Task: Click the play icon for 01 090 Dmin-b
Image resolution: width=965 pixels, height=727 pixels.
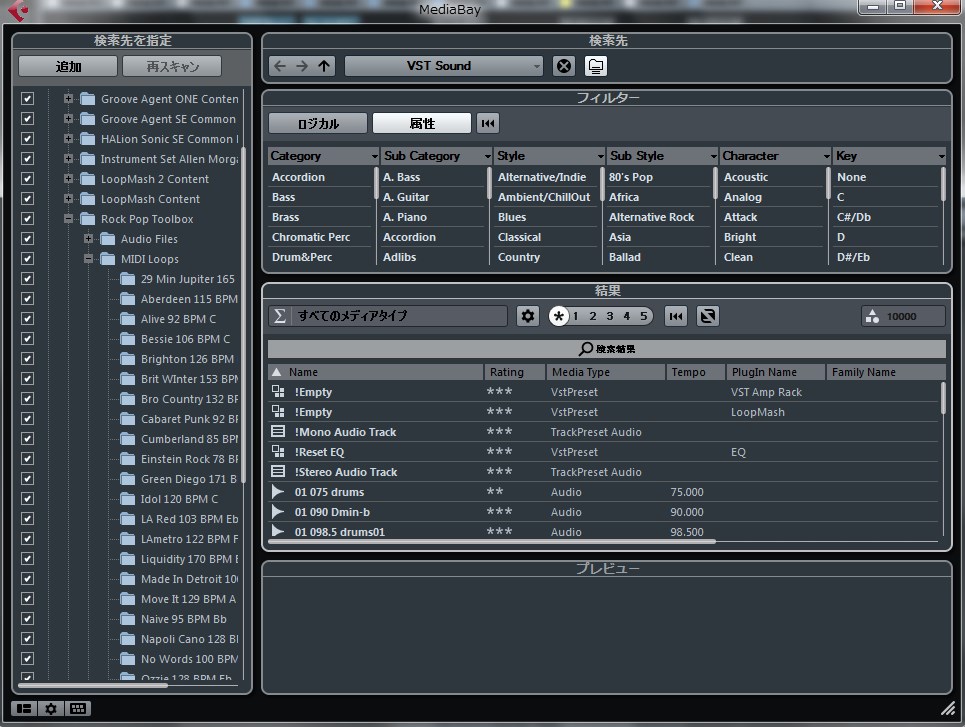Action: coord(278,512)
